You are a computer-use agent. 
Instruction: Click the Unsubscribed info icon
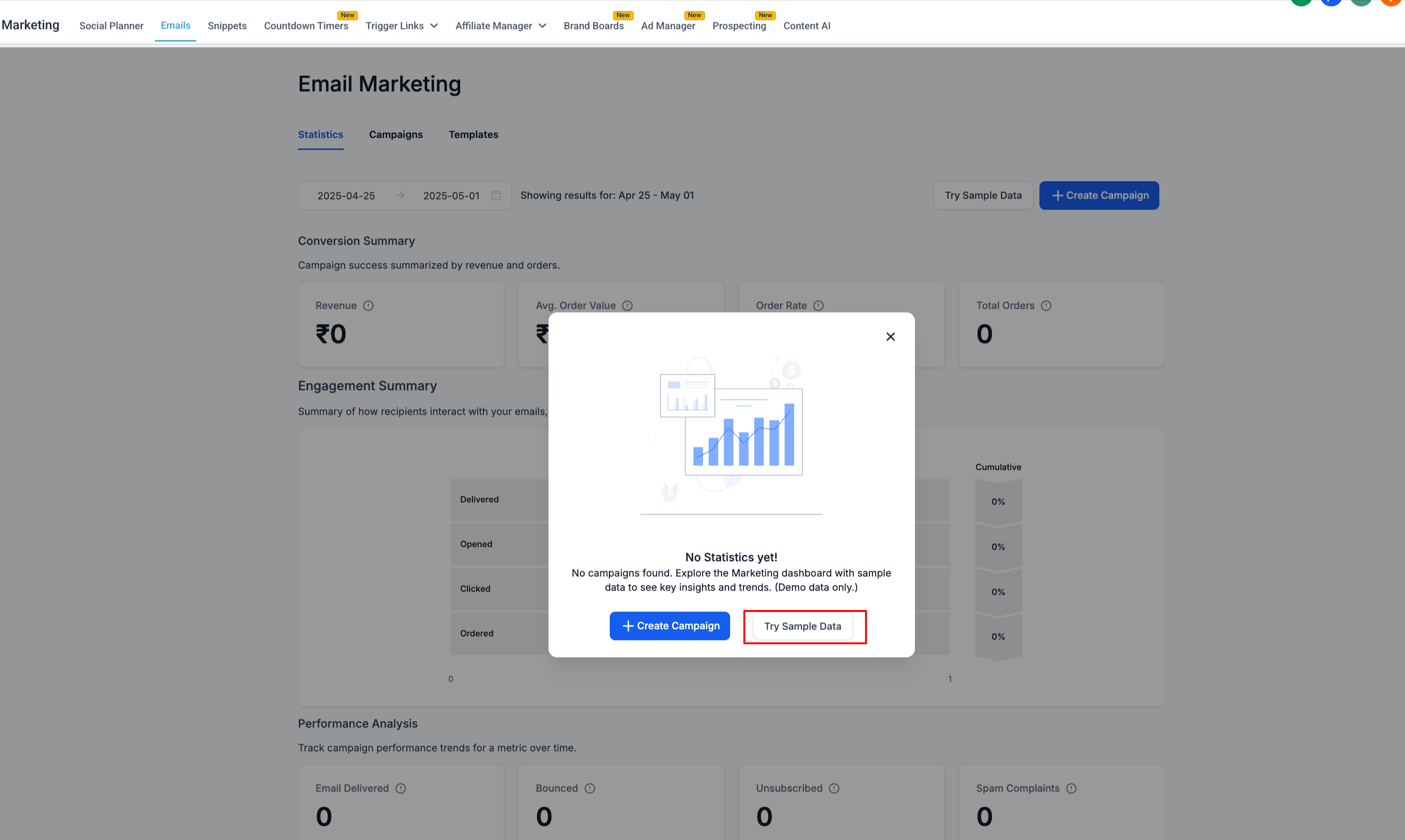pos(834,788)
